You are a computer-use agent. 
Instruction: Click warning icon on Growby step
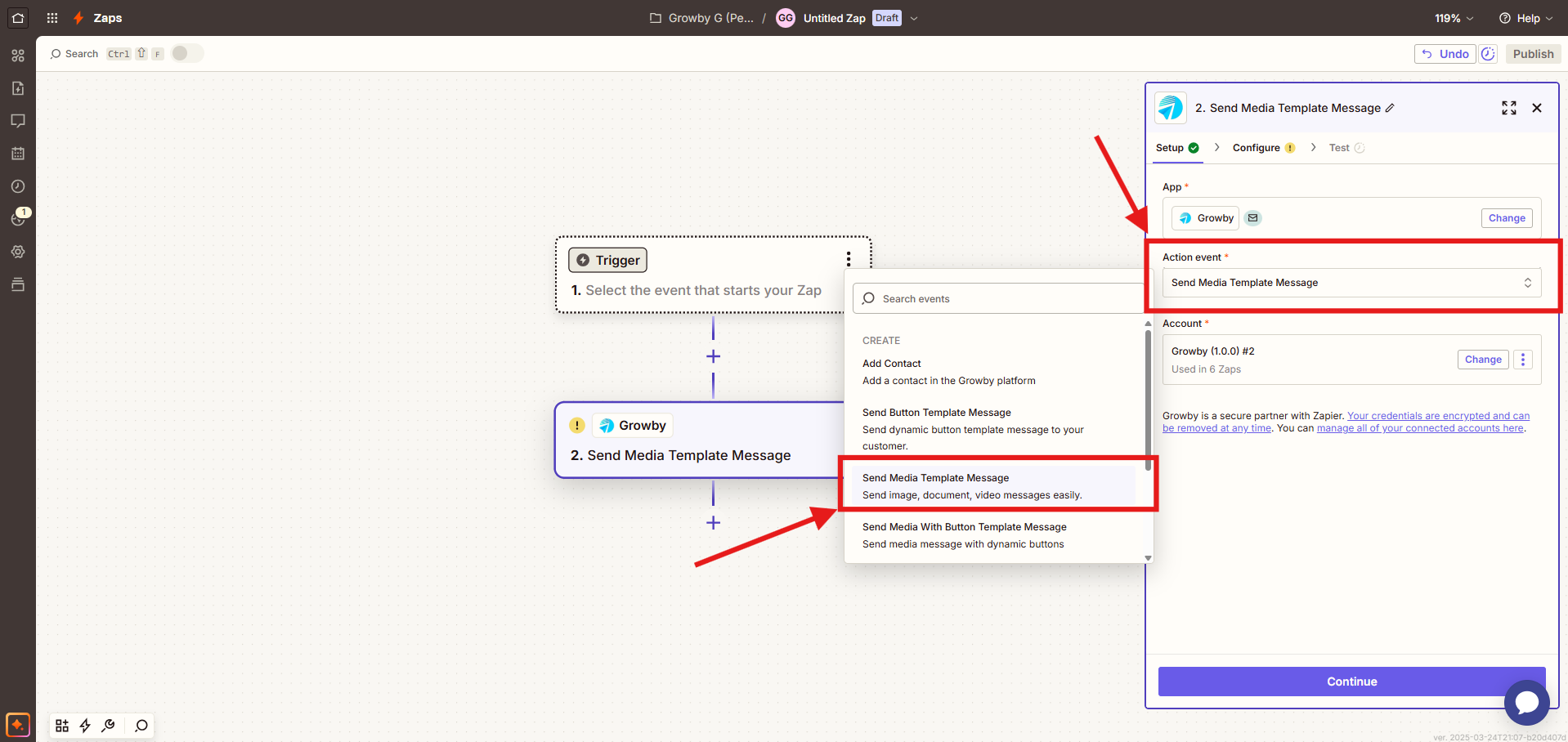[577, 425]
